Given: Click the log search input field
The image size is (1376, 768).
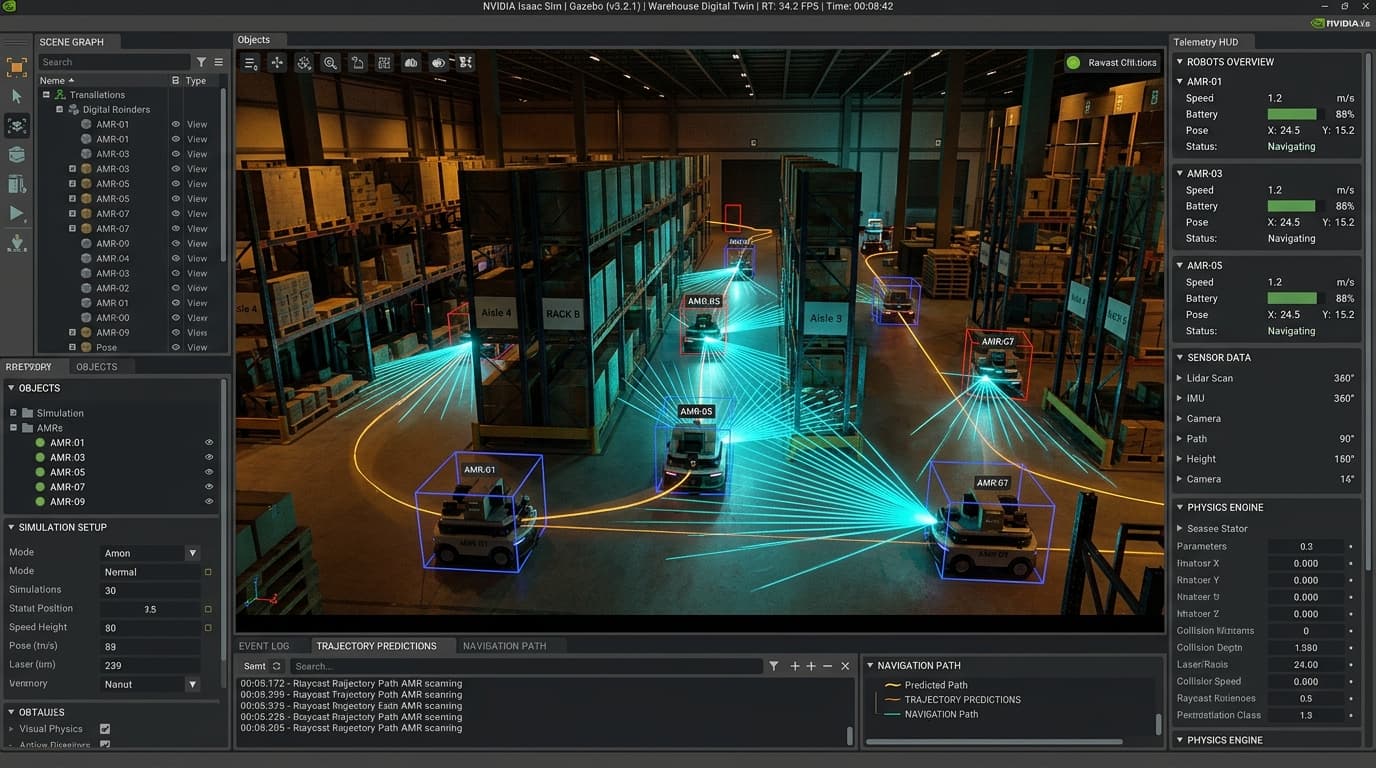Looking at the screenshot, I should coord(526,666).
